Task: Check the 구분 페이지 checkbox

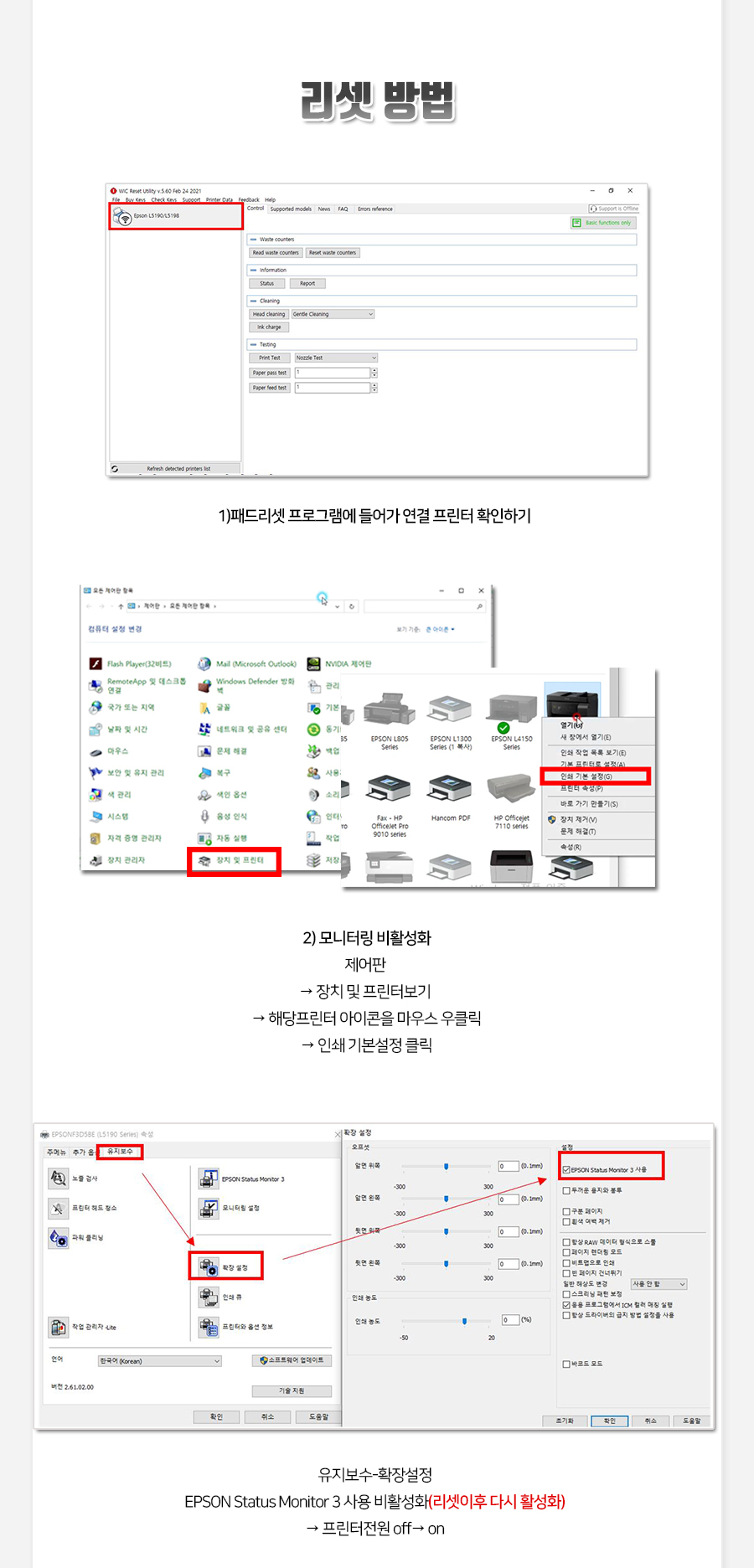Action: (x=566, y=1211)
